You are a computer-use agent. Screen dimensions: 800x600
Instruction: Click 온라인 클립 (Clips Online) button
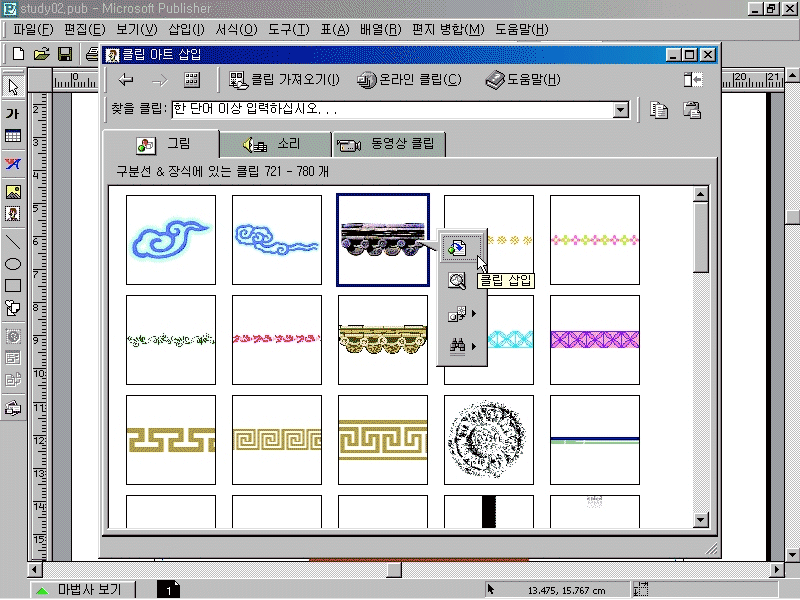(410, 80)
